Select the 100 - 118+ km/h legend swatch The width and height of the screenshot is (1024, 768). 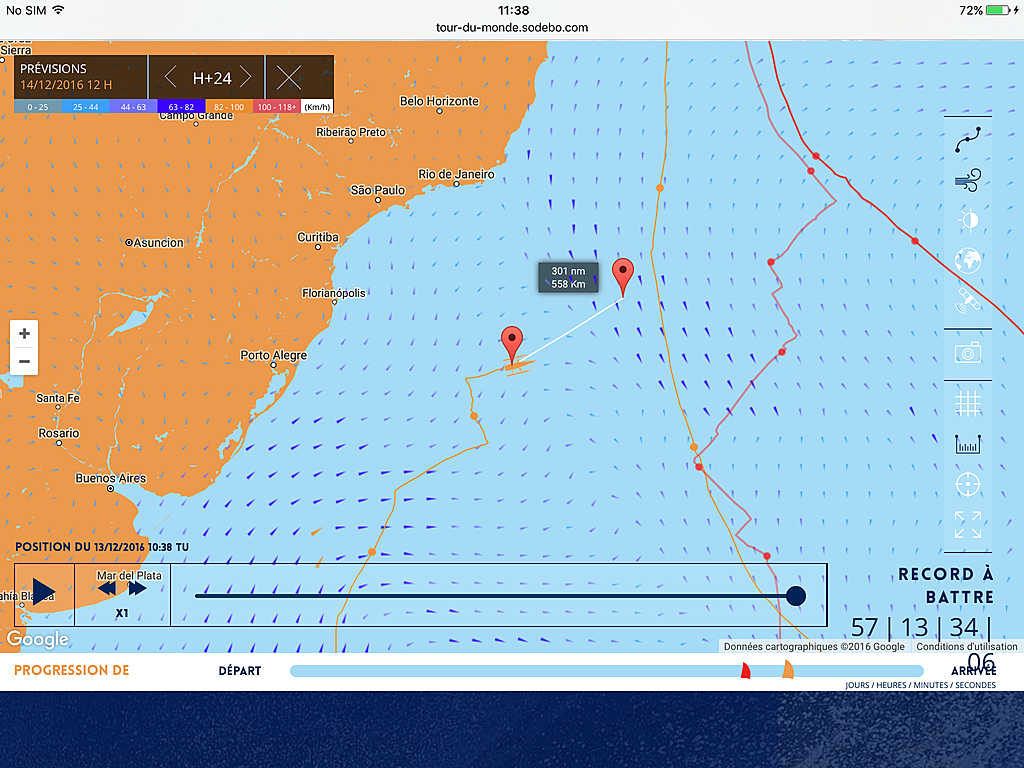tap(277, 107)
